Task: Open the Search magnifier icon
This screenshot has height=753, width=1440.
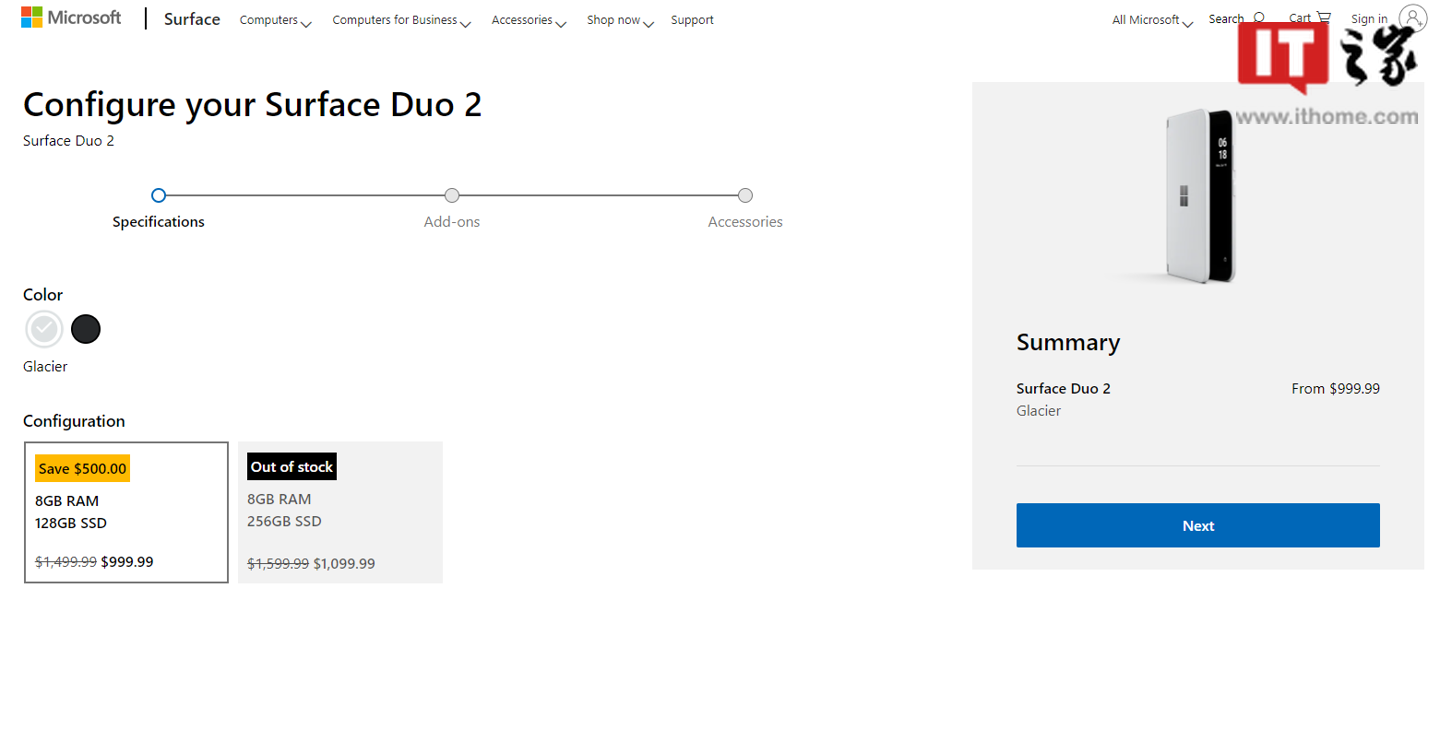Action: (1259, 17)
